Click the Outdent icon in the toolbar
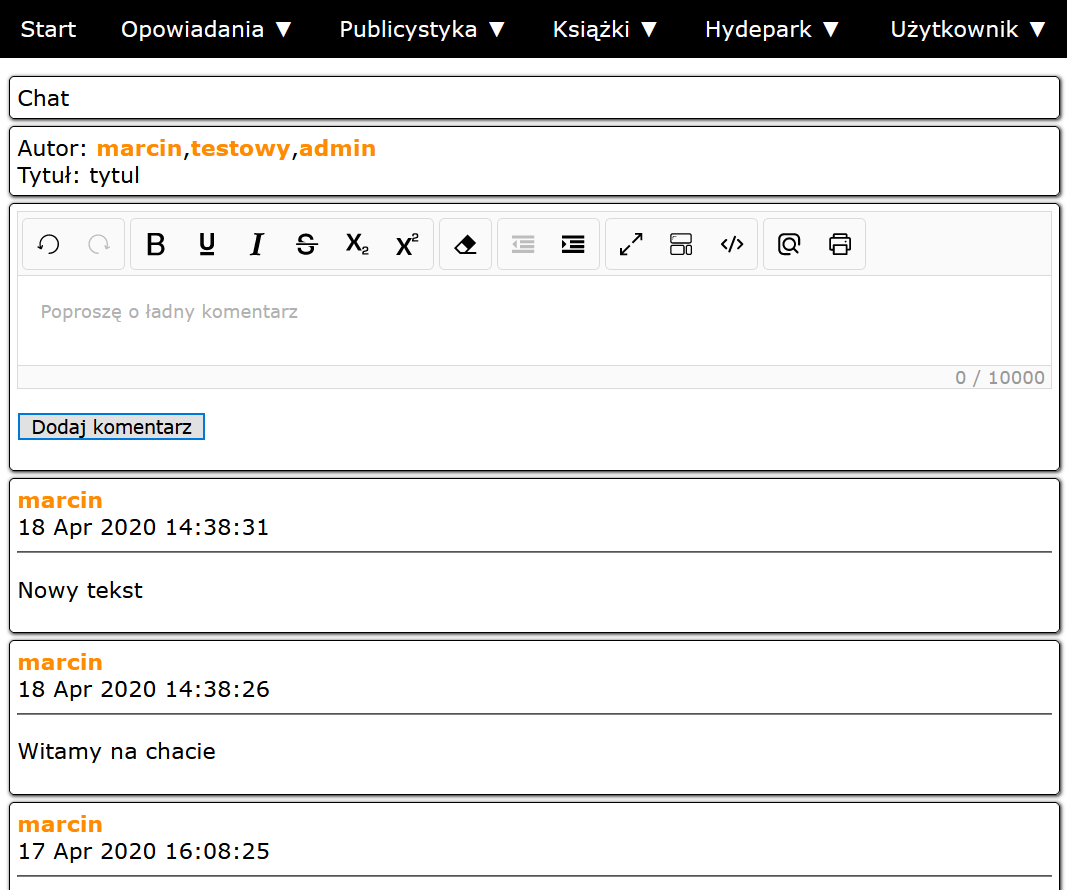This screenshot has height=890, width=1067. 523,245
